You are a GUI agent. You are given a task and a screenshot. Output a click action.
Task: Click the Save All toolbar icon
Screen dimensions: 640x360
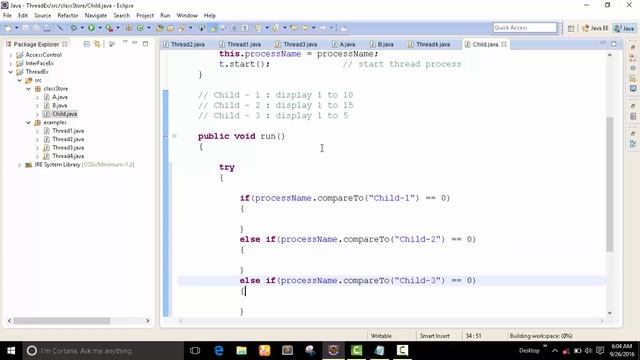coord(36,28)
